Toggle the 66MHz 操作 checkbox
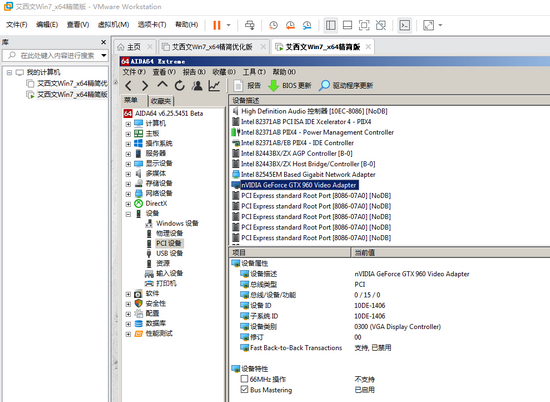550x402 pixels. pos(244,379)
